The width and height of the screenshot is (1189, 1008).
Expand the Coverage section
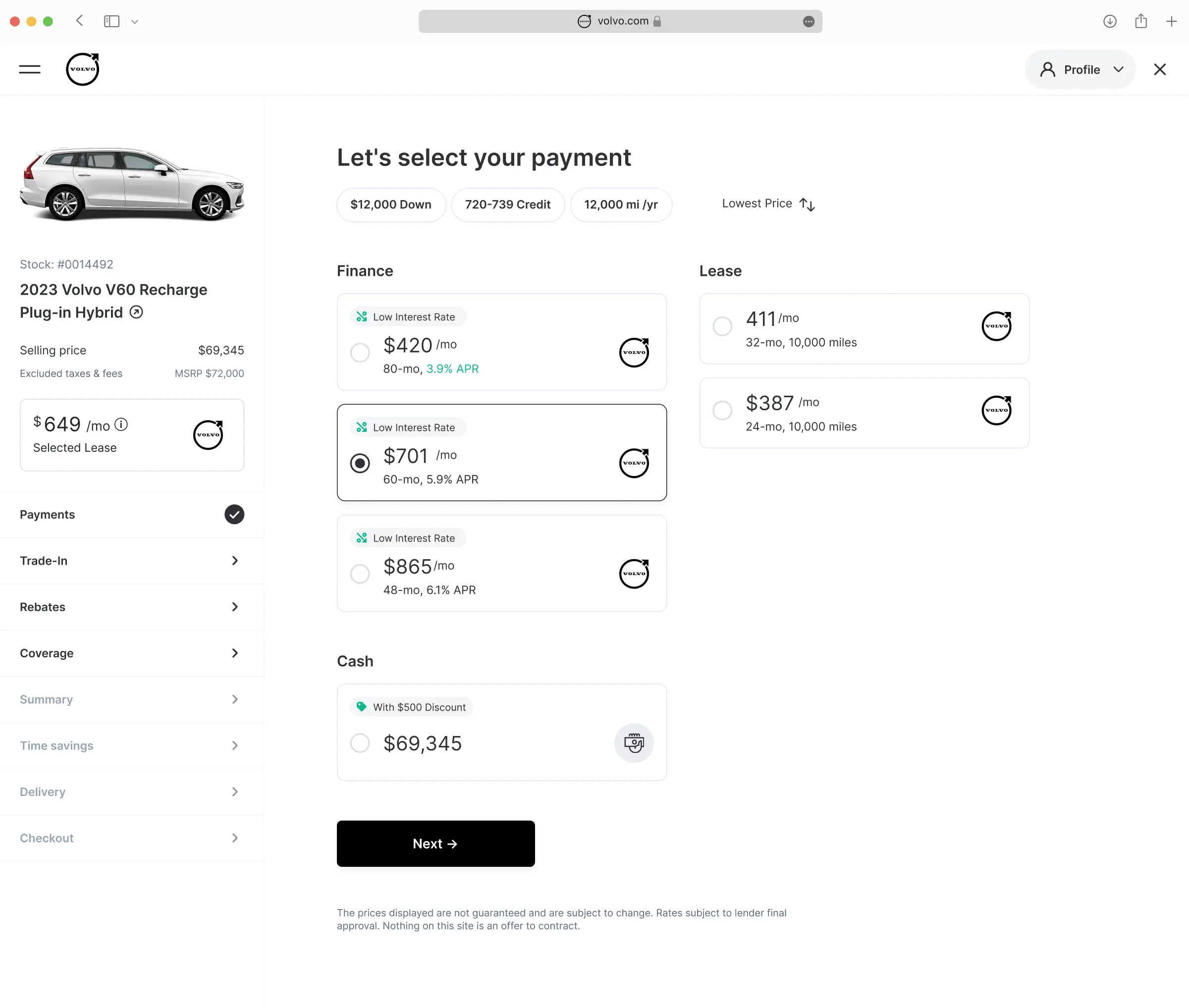pos(131,653)
